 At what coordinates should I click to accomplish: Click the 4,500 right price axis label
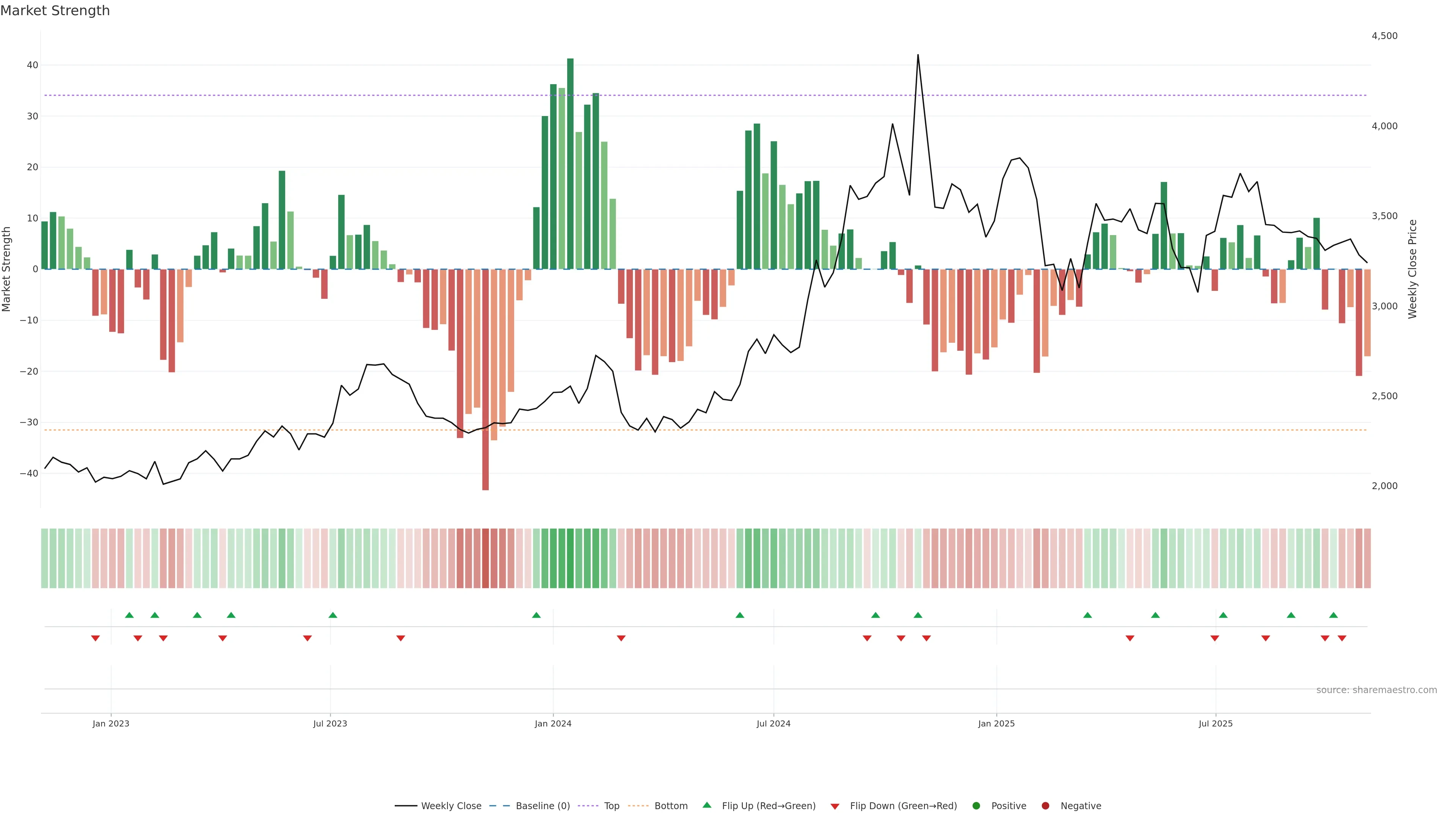(x=1384, y=36)
